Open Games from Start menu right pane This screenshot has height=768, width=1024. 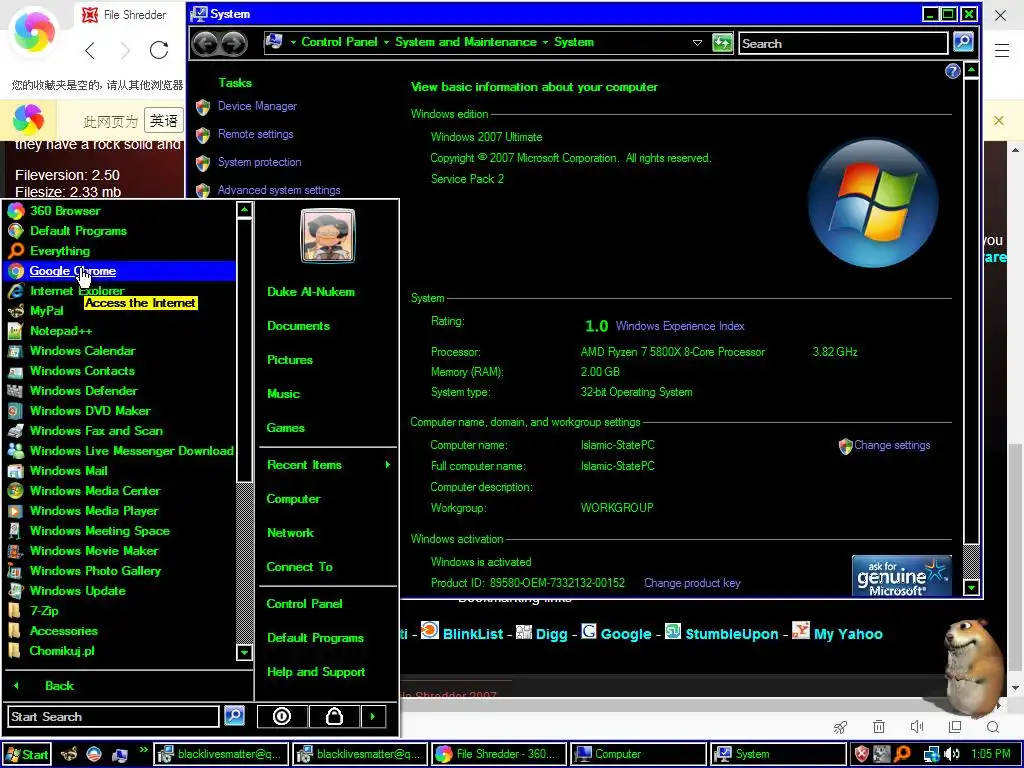(x=285, y=428)
